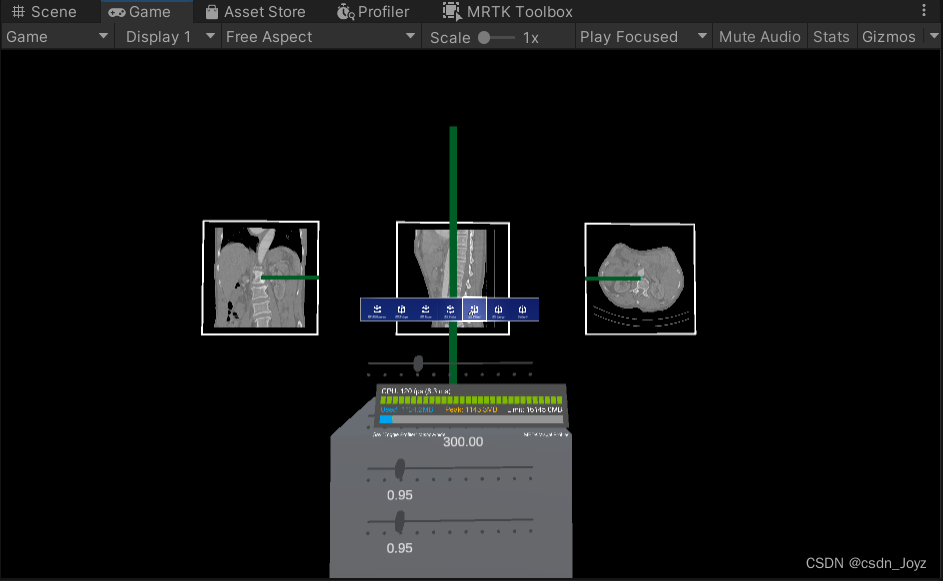The width and height of the screenshot is (943, 581).
Task: Click the slider knob under 300.00 value
Action: pyautogui.click(x=400, y=469)
